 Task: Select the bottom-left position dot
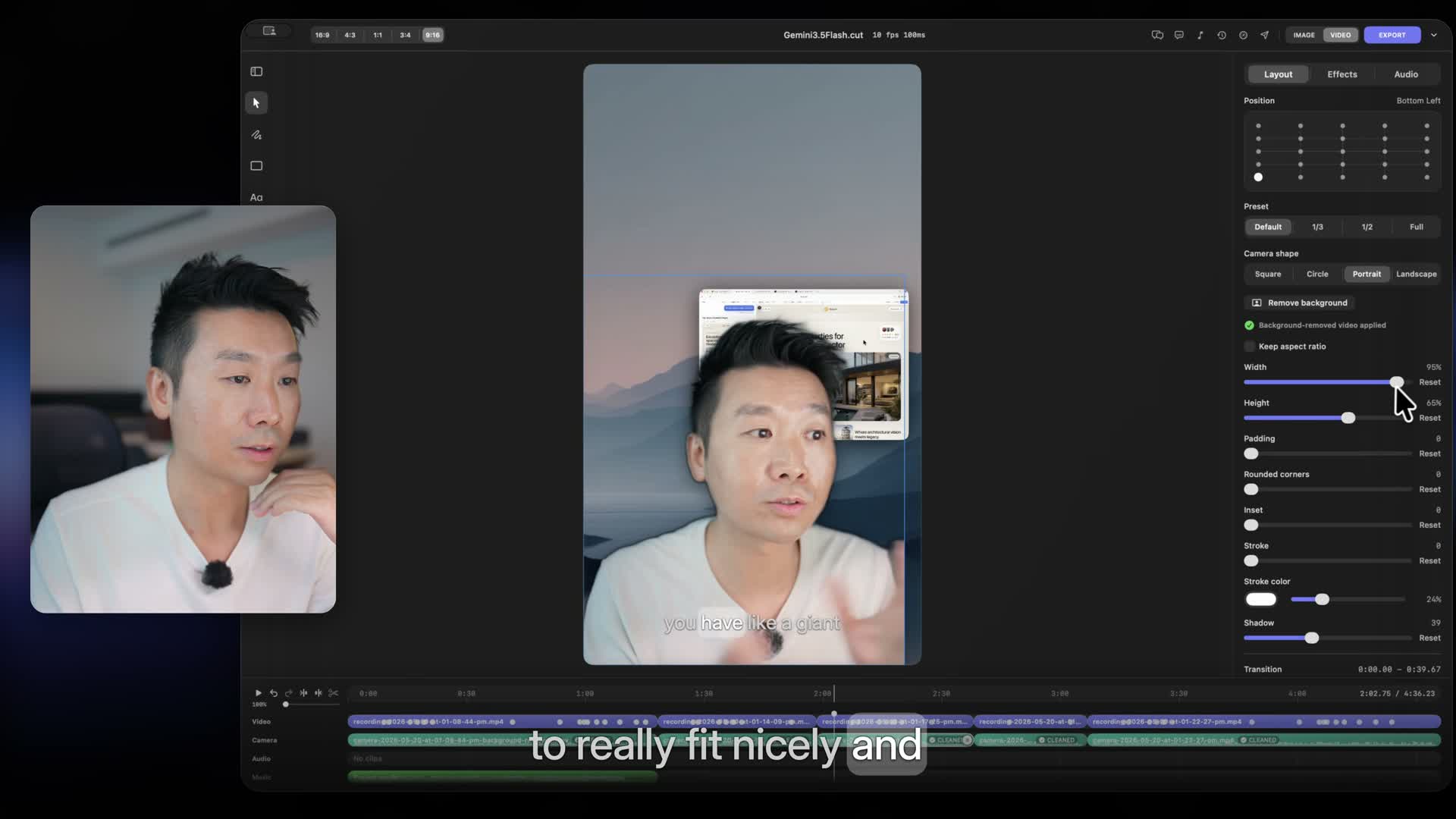coord(1258,177)
